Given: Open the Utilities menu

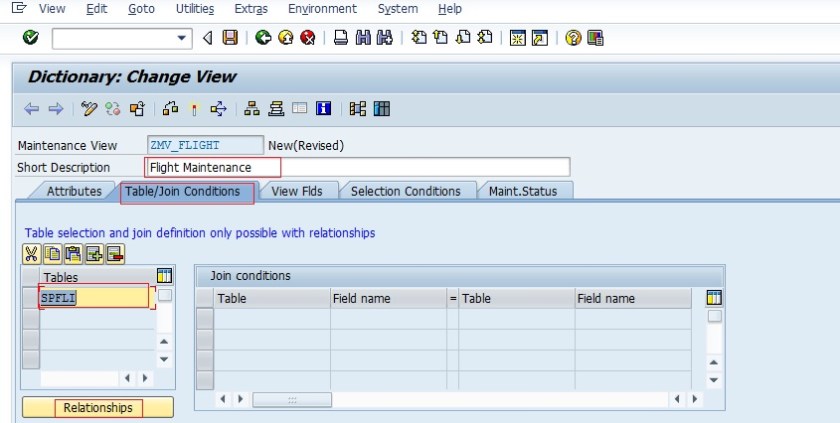Looking at the screenshot, I should point(195,9).
